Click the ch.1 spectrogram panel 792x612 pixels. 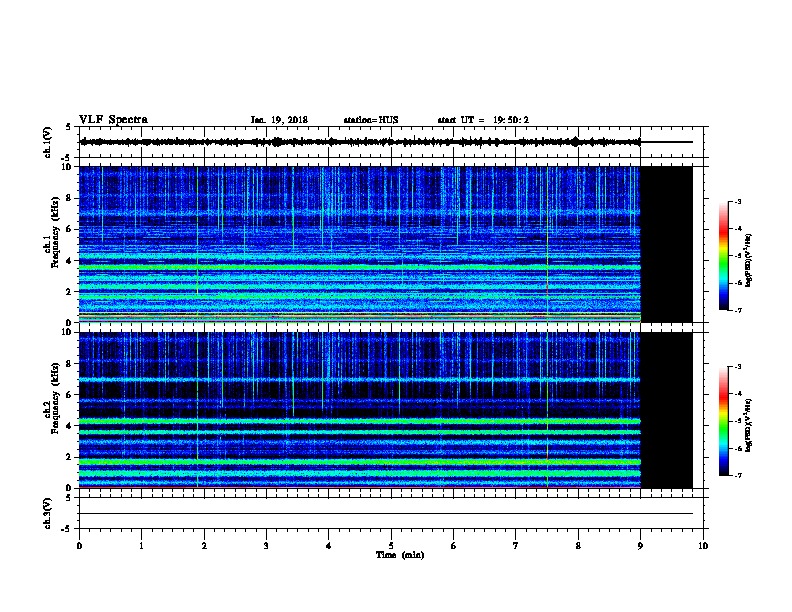[386, 244]
